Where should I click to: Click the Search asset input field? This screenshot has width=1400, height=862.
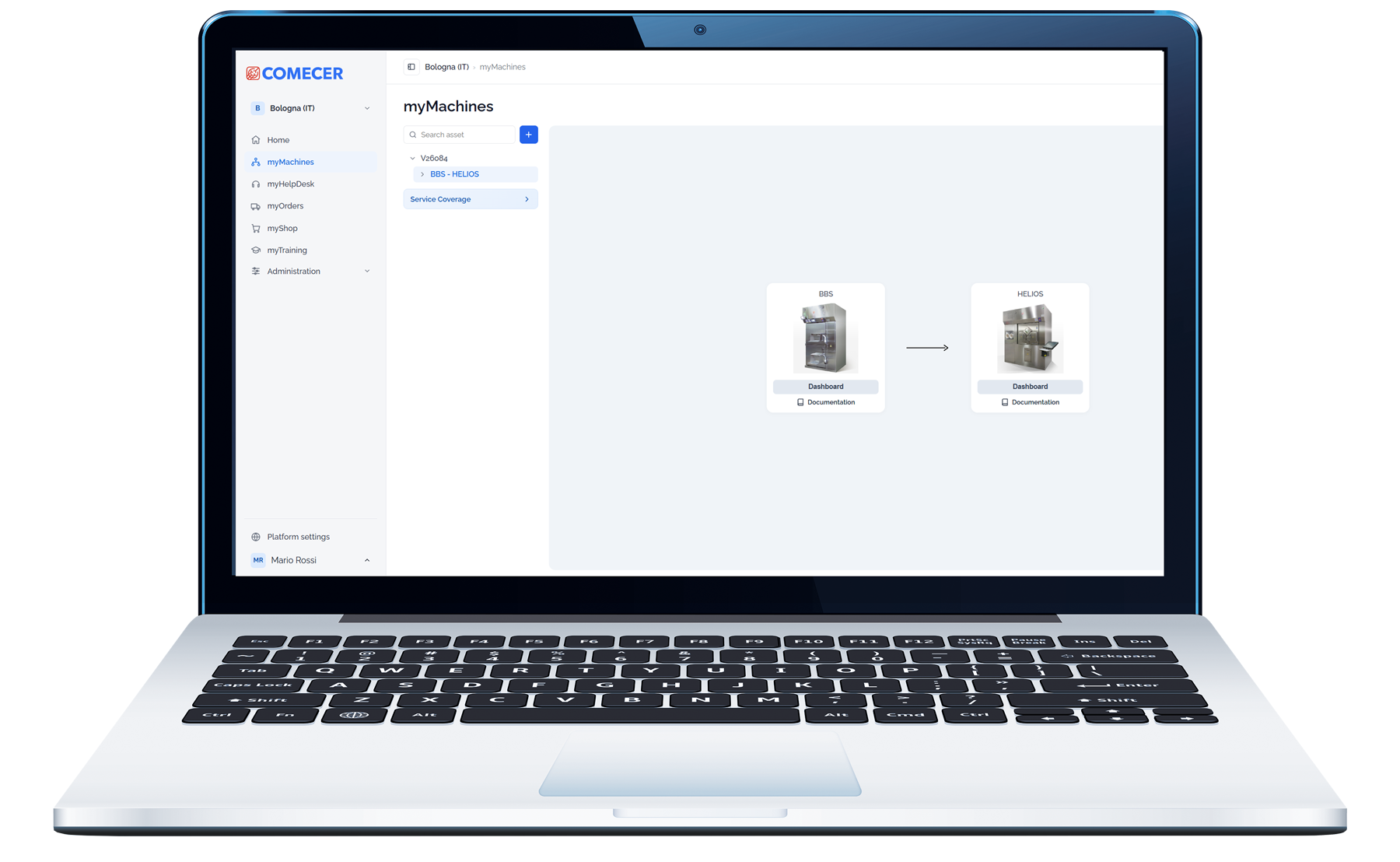460,135
